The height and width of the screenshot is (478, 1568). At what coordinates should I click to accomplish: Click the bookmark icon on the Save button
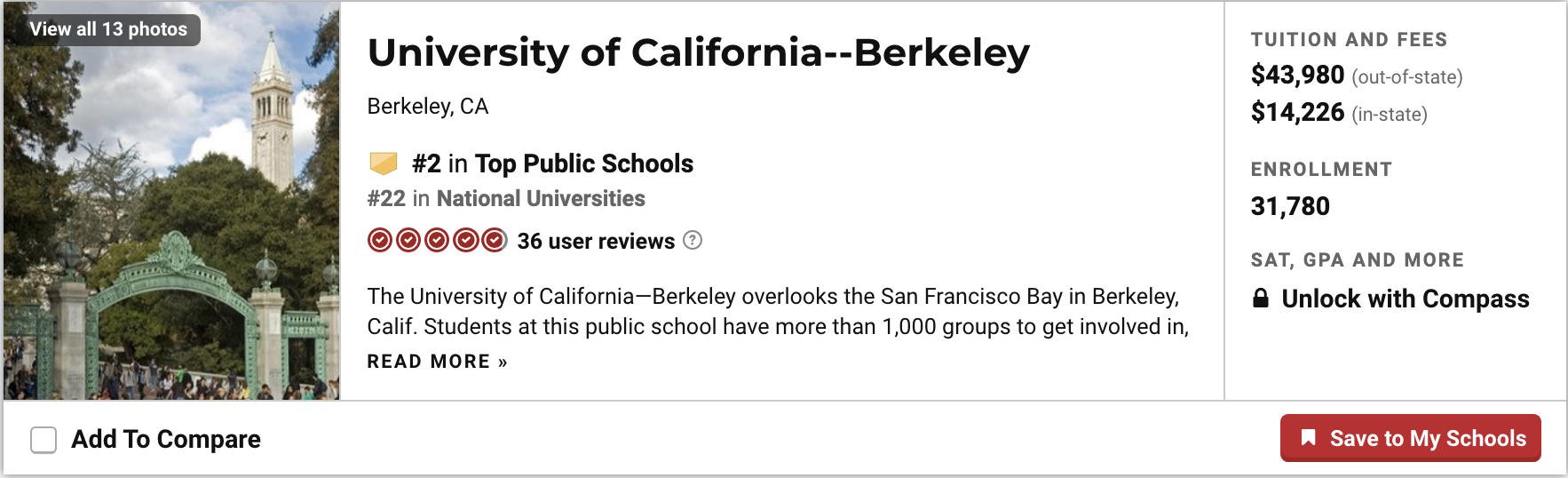[1308, 438]
